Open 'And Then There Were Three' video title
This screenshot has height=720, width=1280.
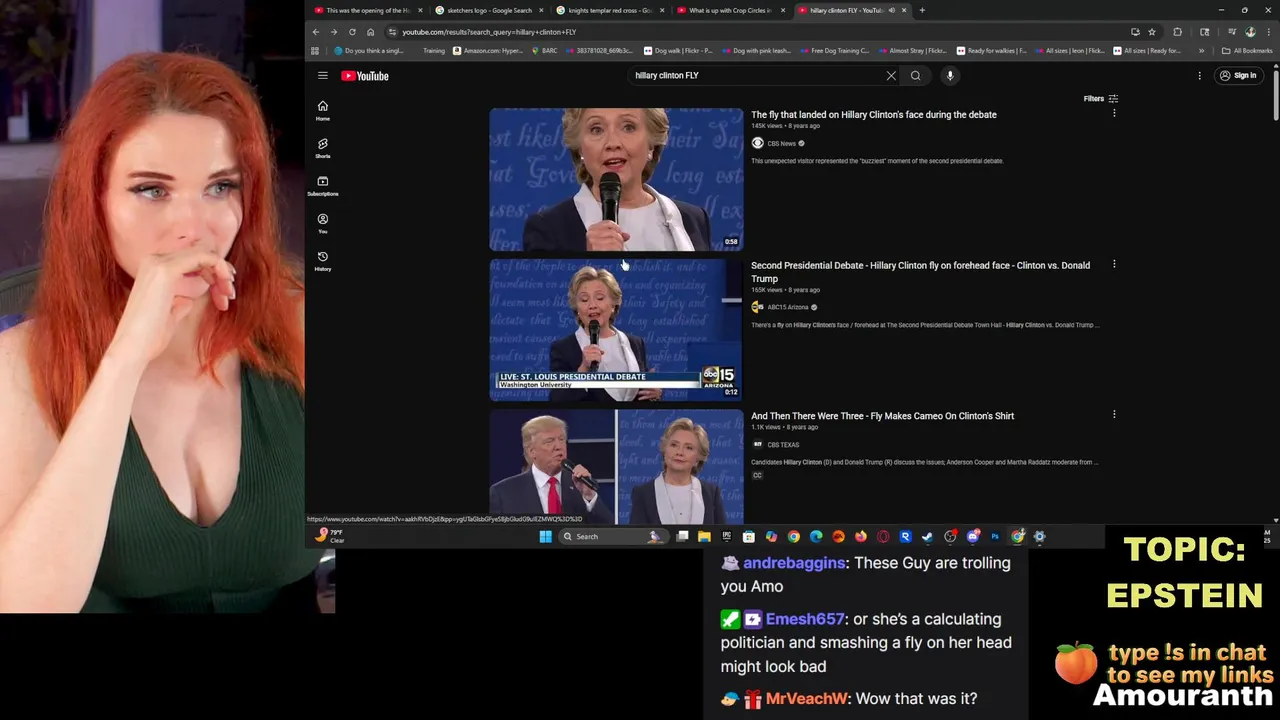(882, 416)
